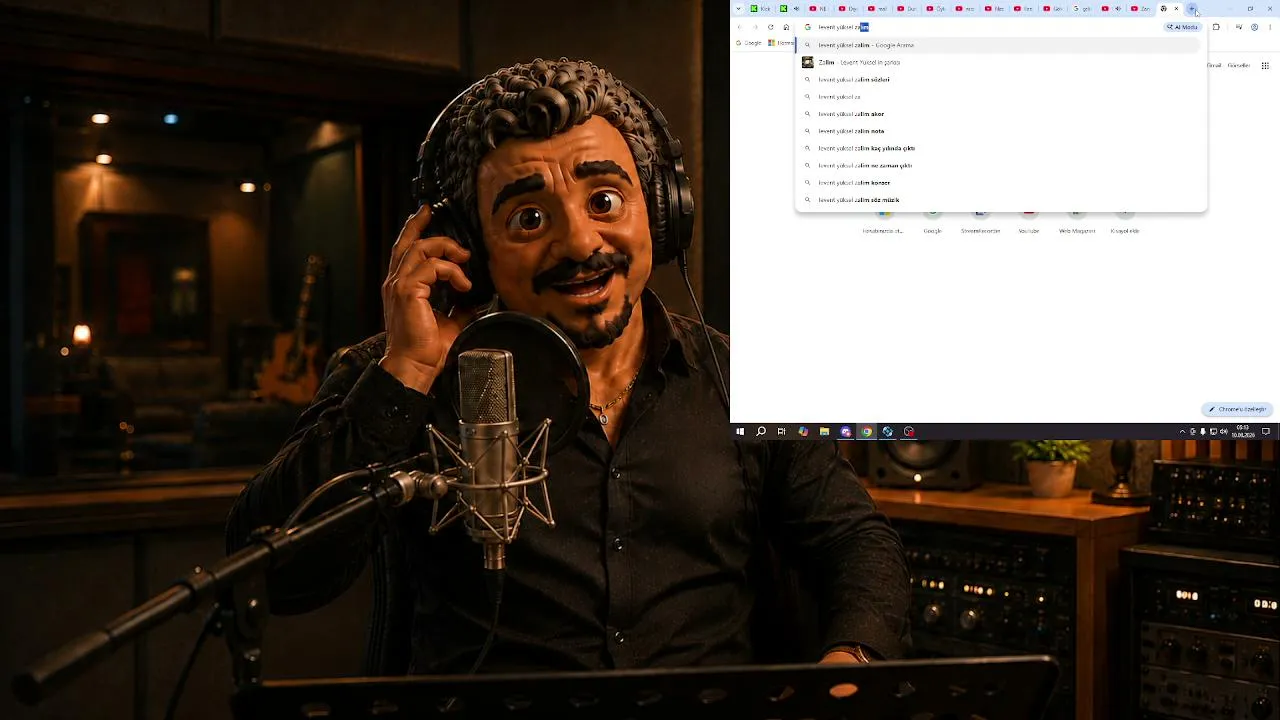Select suggestion 'levent yüksel zalim konser'

click(1001, 182)
